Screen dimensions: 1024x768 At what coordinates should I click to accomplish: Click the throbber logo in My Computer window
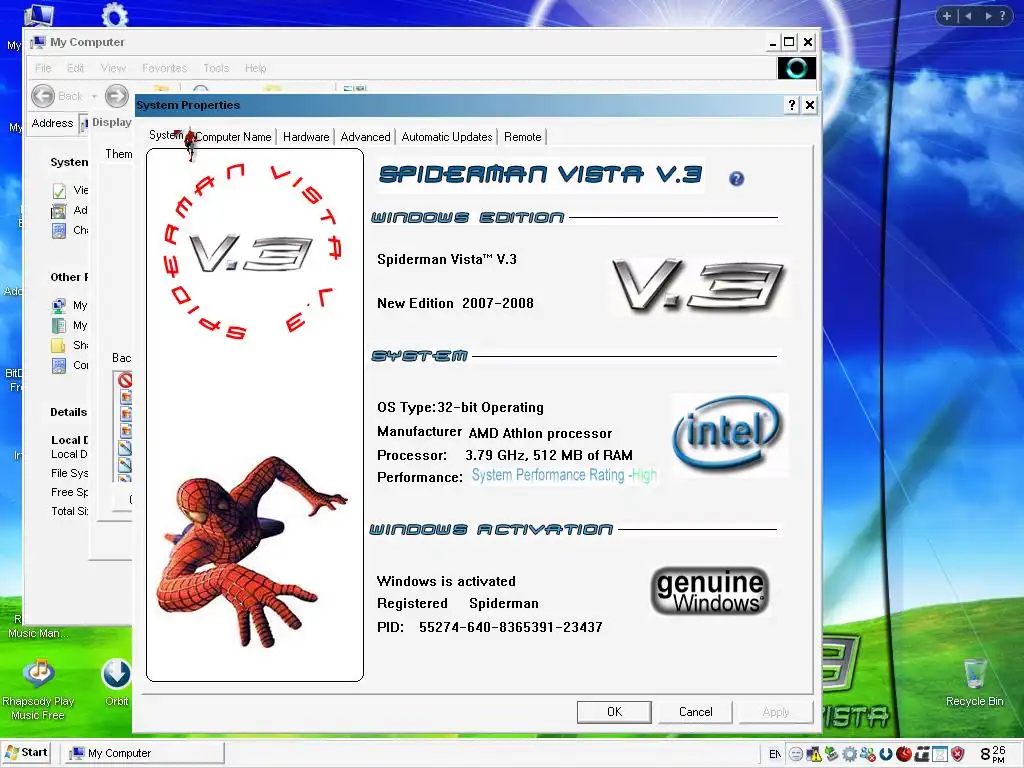[x=796, y=68]
